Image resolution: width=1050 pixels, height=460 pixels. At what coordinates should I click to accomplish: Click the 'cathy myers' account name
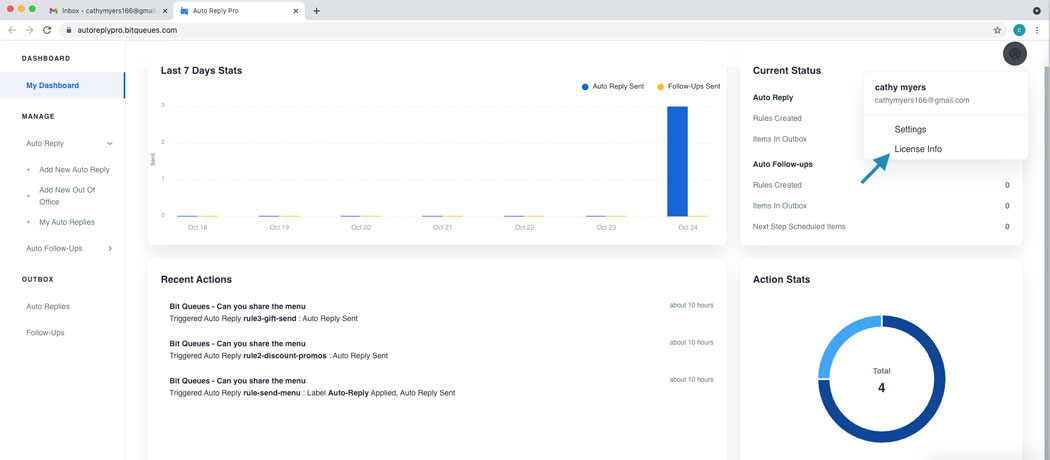click(x=901, y=87)
